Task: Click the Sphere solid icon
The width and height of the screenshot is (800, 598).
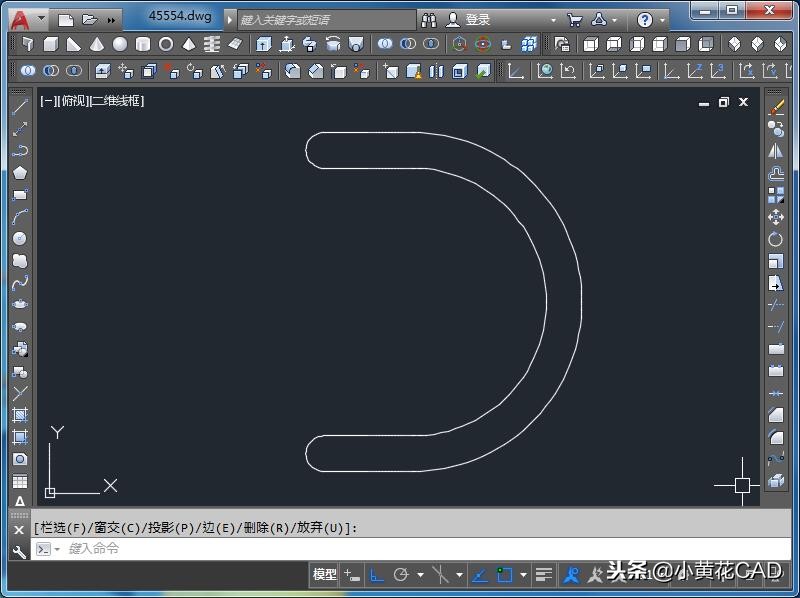Action: [120, 44]
